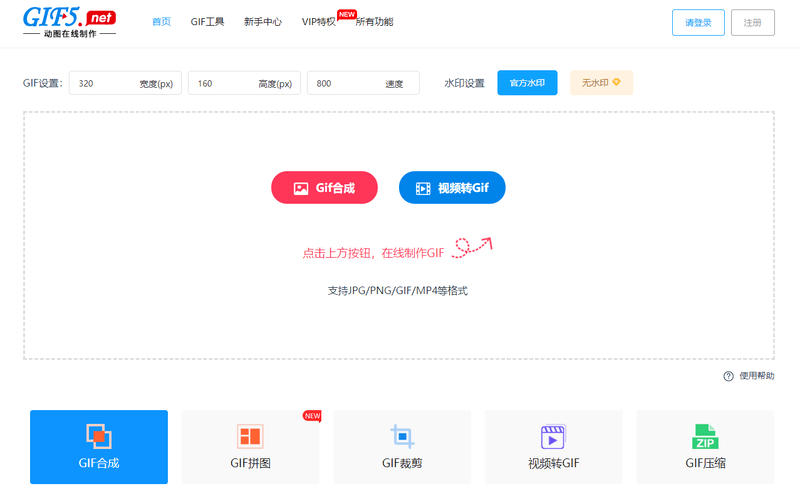Open the VIP特权 page
Screen dimensions: 800x491
click(319, 22)
